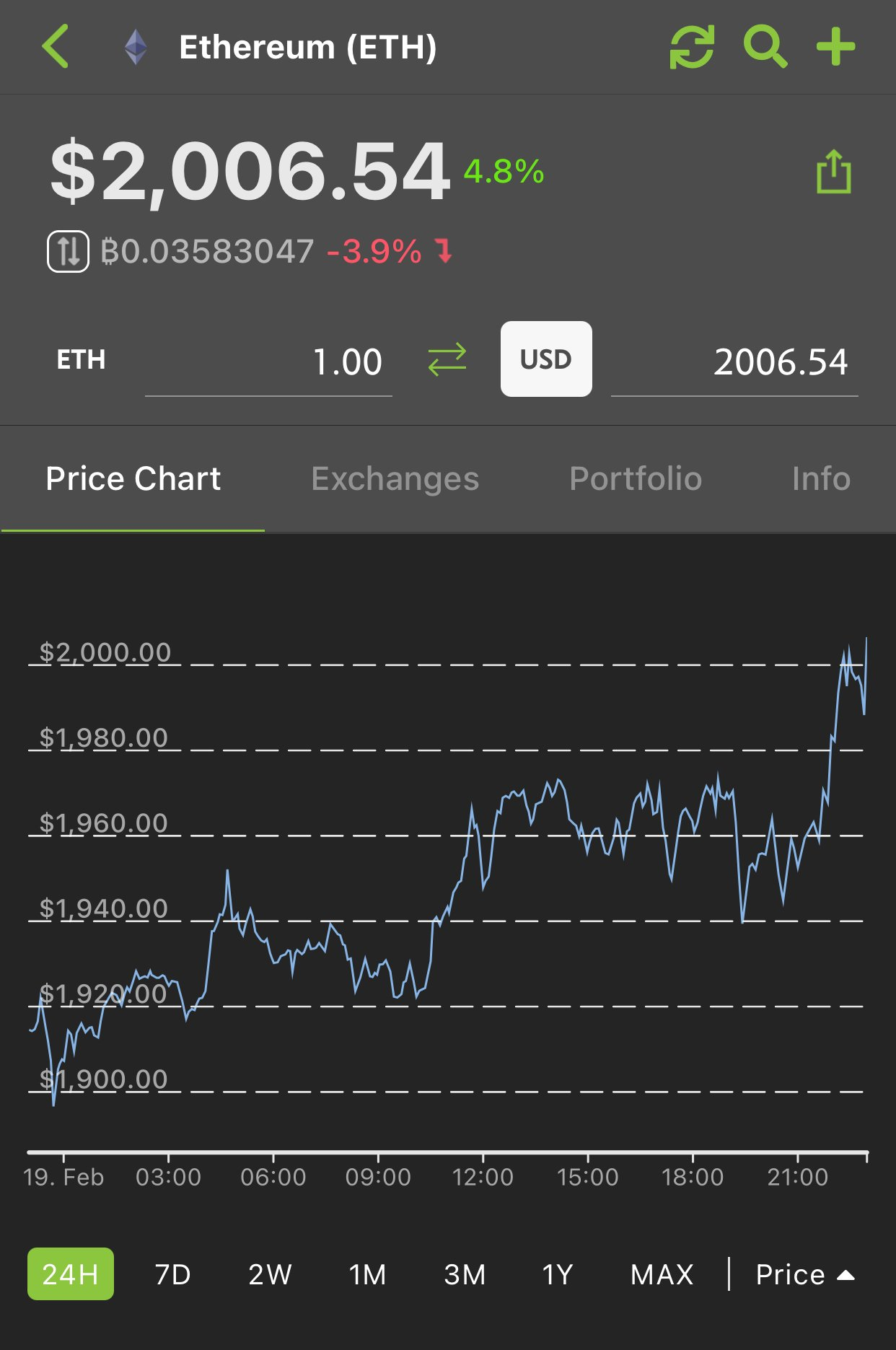Select the 1M time range
Viewport: 896px width, 1350px height.
(x=368, y=1275)
